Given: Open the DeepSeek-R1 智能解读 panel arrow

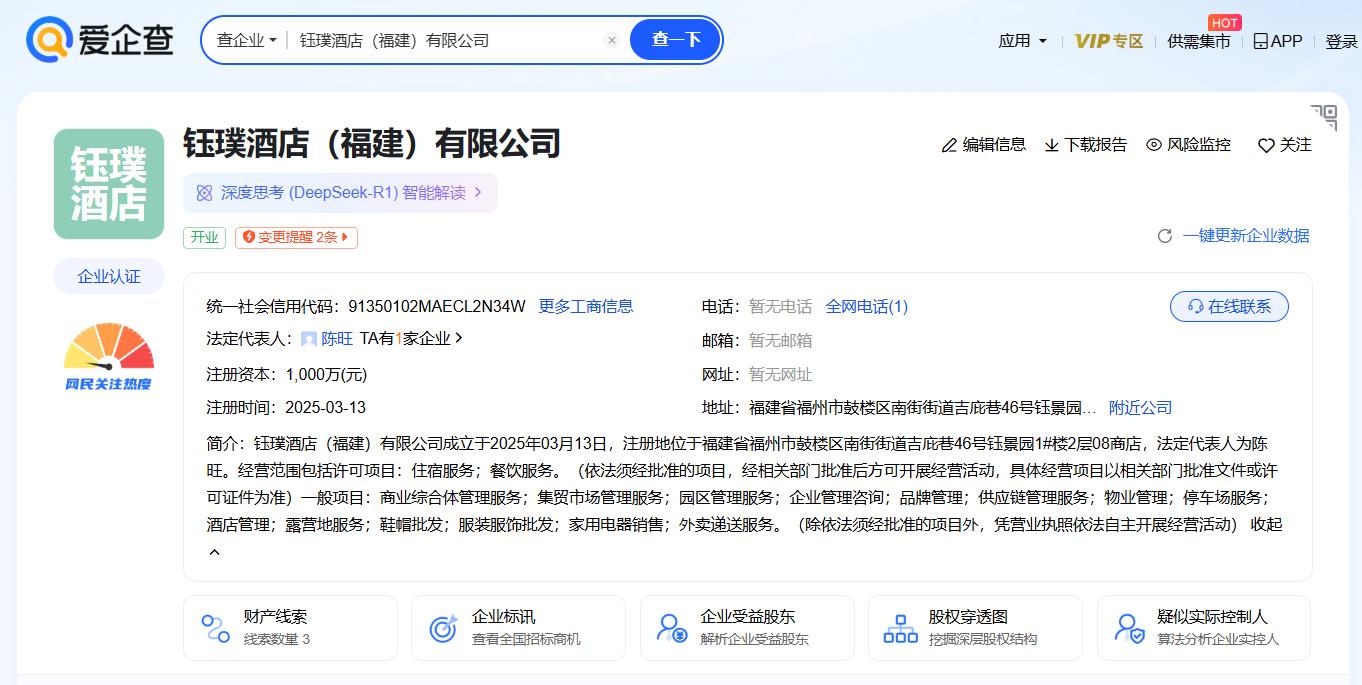Looking at the screenshot, I should [478, 193].
